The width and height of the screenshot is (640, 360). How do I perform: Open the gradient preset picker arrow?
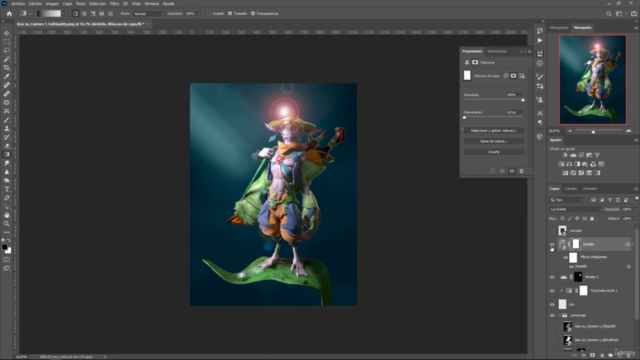[x=63, y=13]
